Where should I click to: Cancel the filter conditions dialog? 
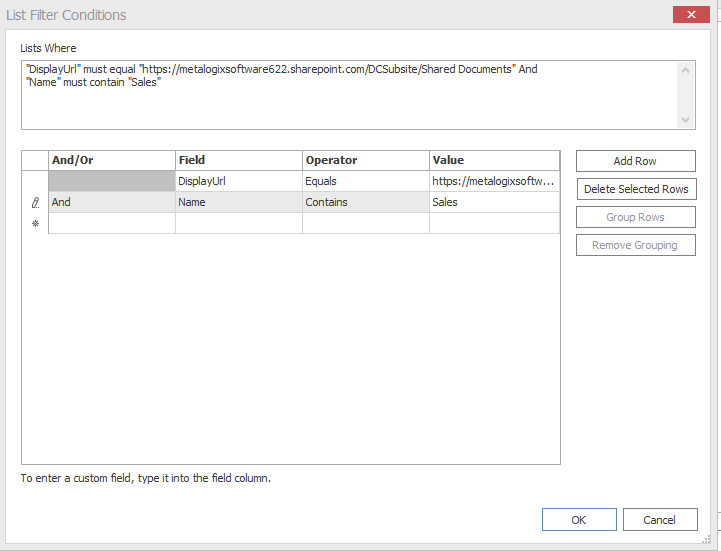coord(660,520)
